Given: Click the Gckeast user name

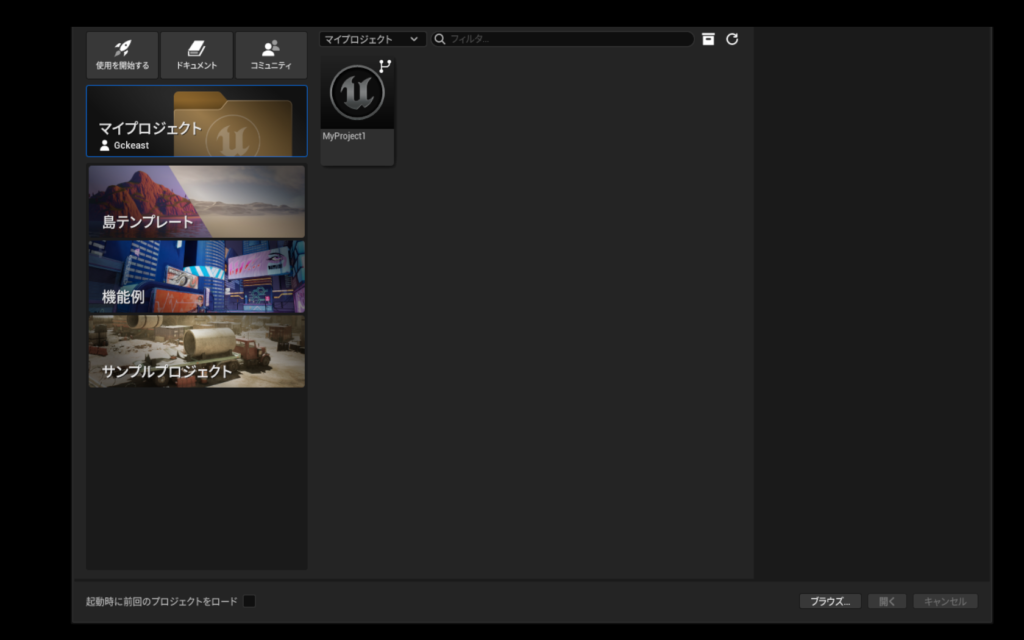Looking at the screenshot, I should [131, 145].
